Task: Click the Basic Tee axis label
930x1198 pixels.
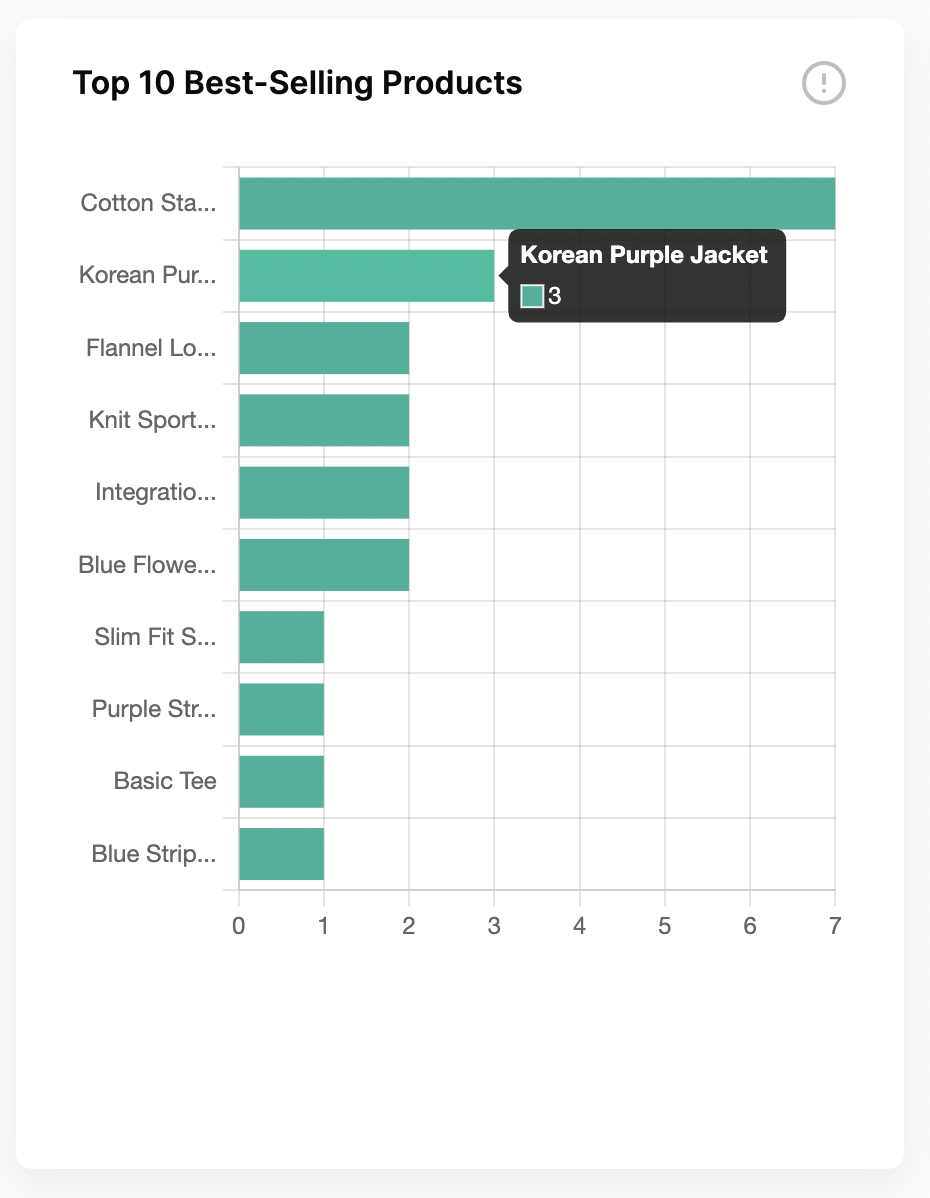Action: [x=165, y=781]
